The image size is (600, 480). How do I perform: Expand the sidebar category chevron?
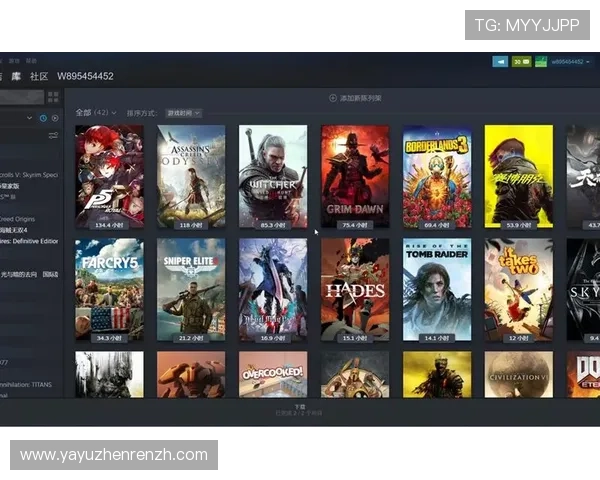29,118
